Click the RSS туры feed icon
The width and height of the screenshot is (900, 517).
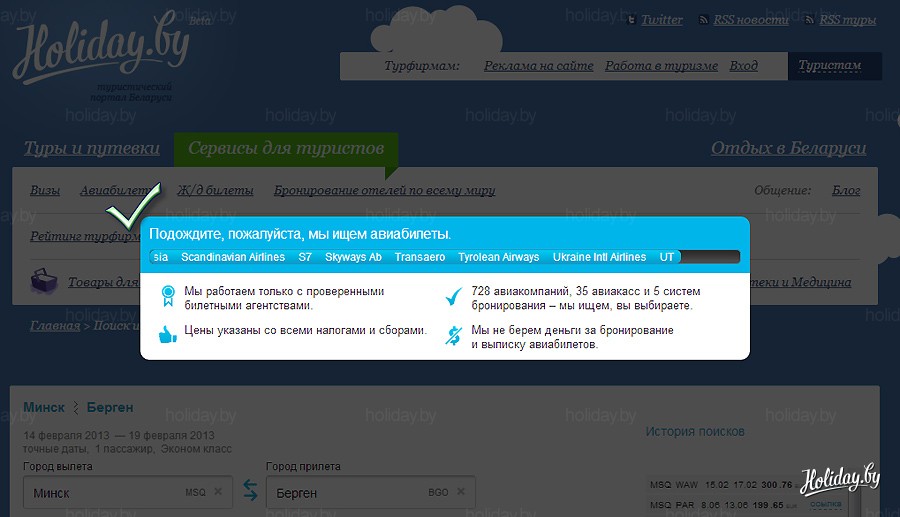coord(810,20)
